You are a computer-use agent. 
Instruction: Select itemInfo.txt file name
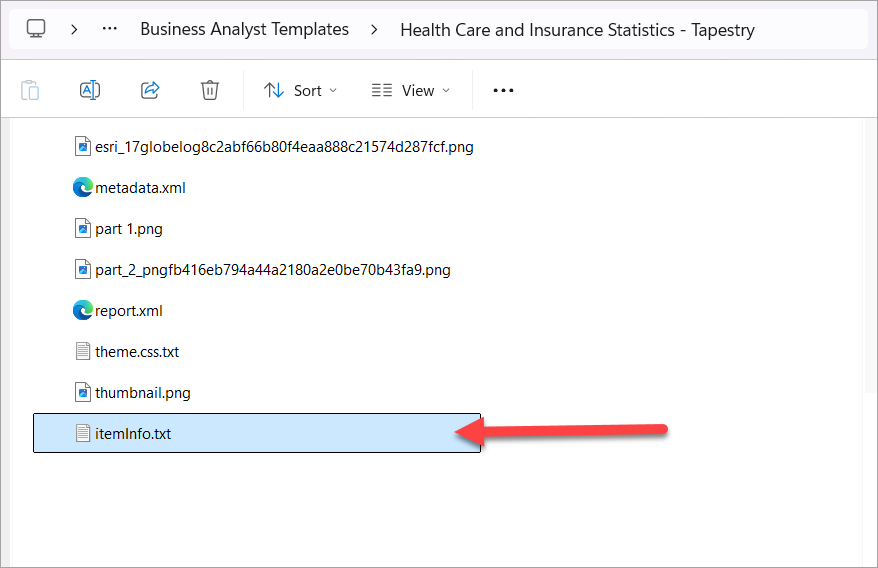(x=133, y=434)
